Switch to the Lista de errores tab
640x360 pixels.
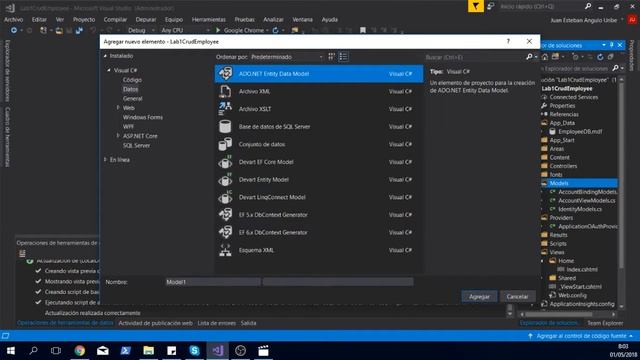(x=216, y=323)
